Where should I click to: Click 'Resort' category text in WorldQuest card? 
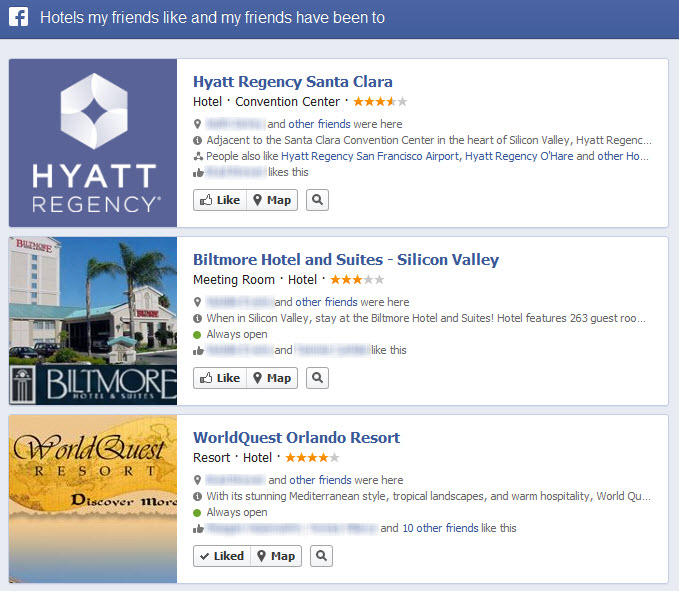[211, 458]
